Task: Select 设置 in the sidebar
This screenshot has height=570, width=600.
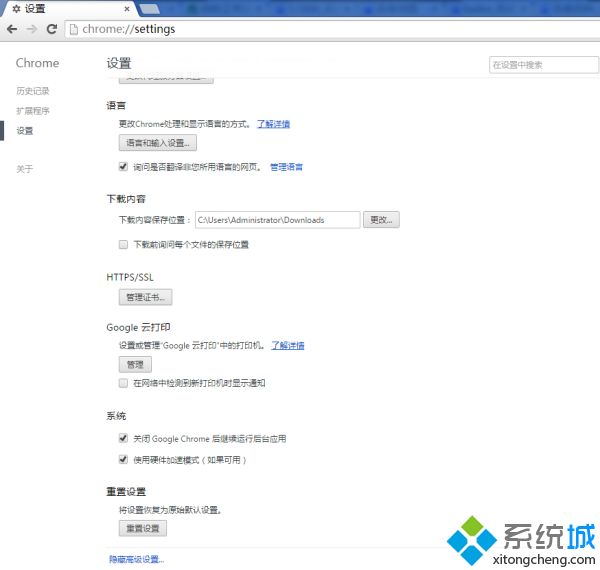Action: 24,131
